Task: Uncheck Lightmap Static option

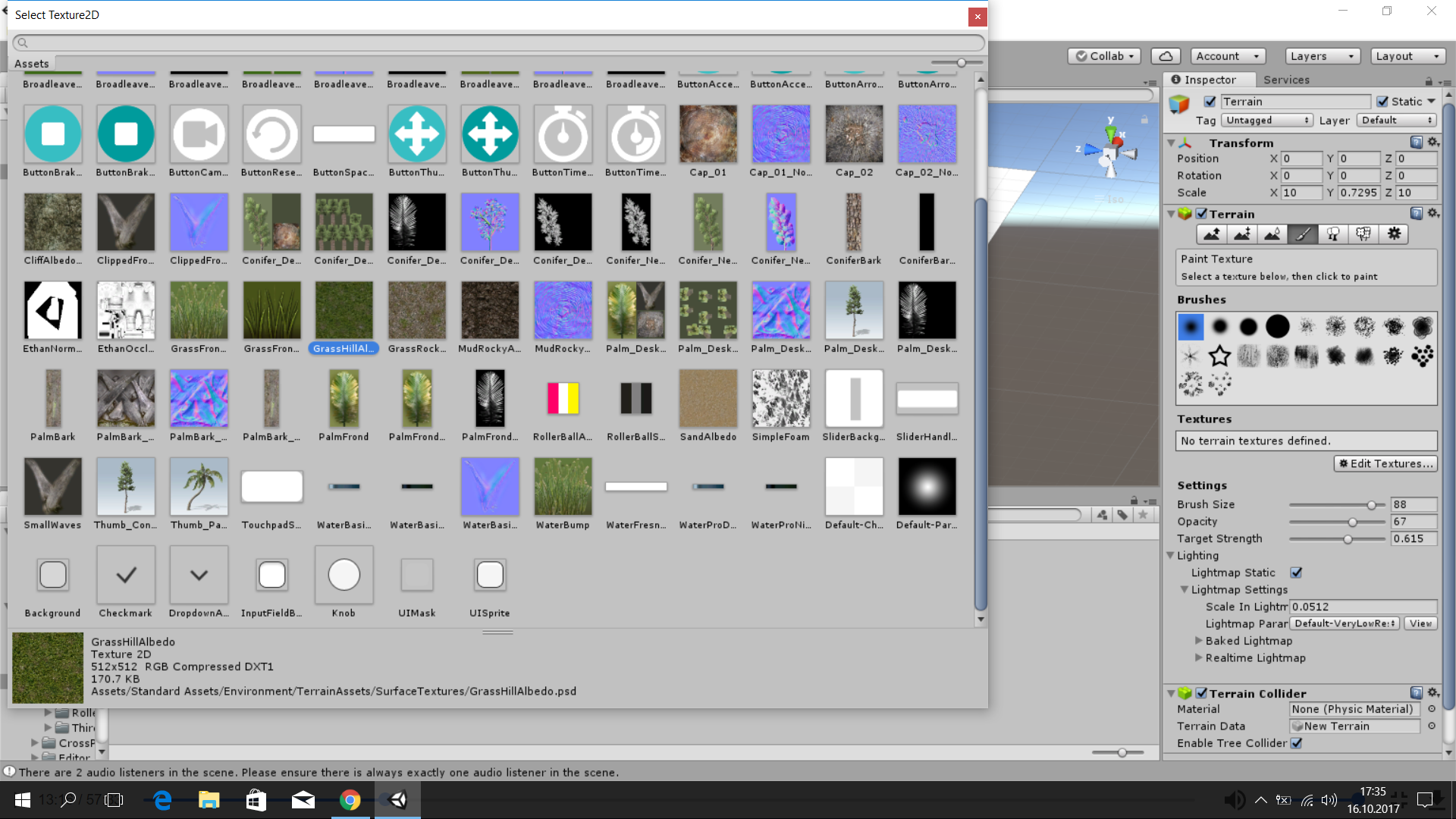Action: (x=1296, y=573)
